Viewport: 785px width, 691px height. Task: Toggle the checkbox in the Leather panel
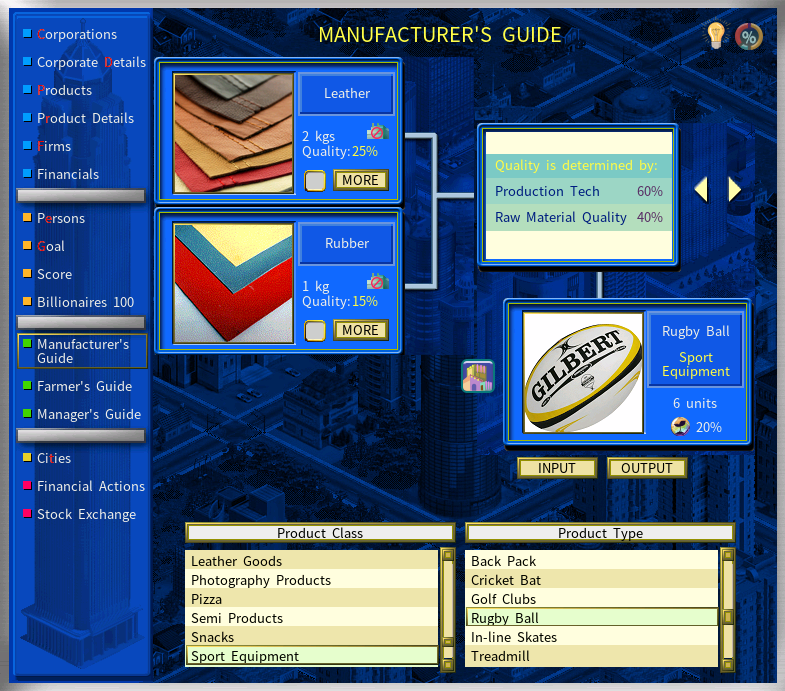[315, 181]
